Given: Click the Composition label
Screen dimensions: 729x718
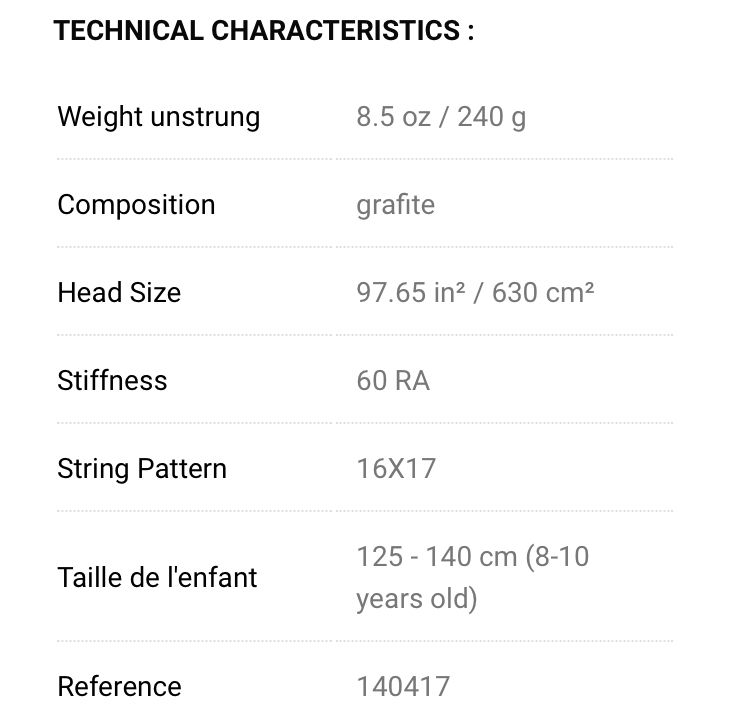Looking at the screenshot, I should 136,205.
